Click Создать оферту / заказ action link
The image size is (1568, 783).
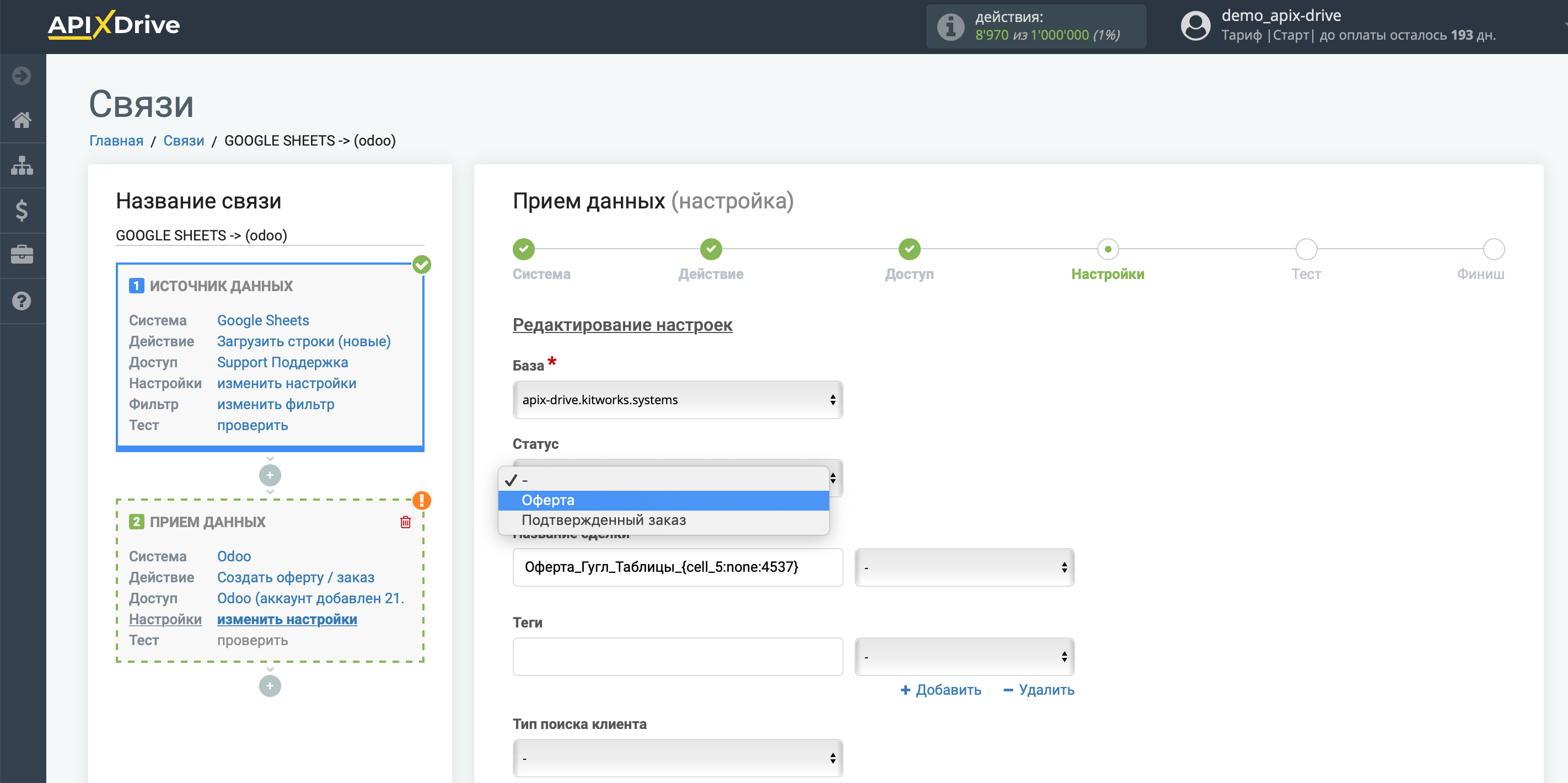(296, 577)
